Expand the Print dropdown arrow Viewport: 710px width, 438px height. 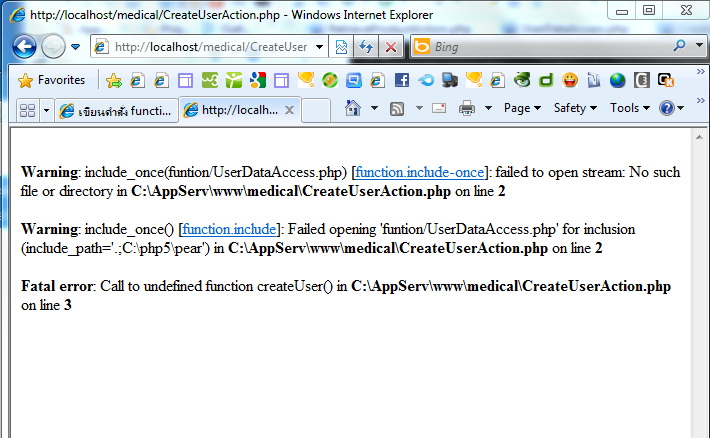488,108
